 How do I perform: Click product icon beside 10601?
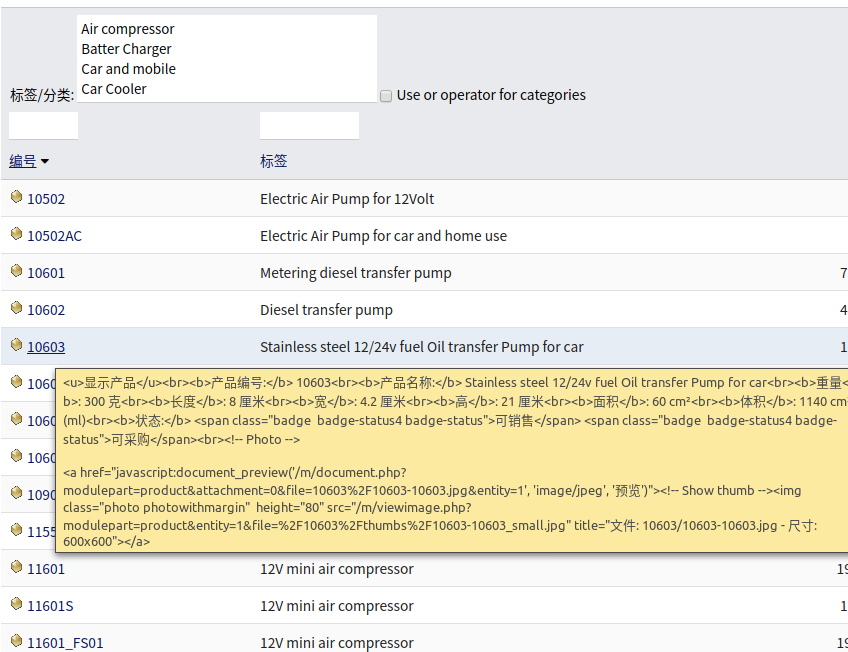[17, 270]
